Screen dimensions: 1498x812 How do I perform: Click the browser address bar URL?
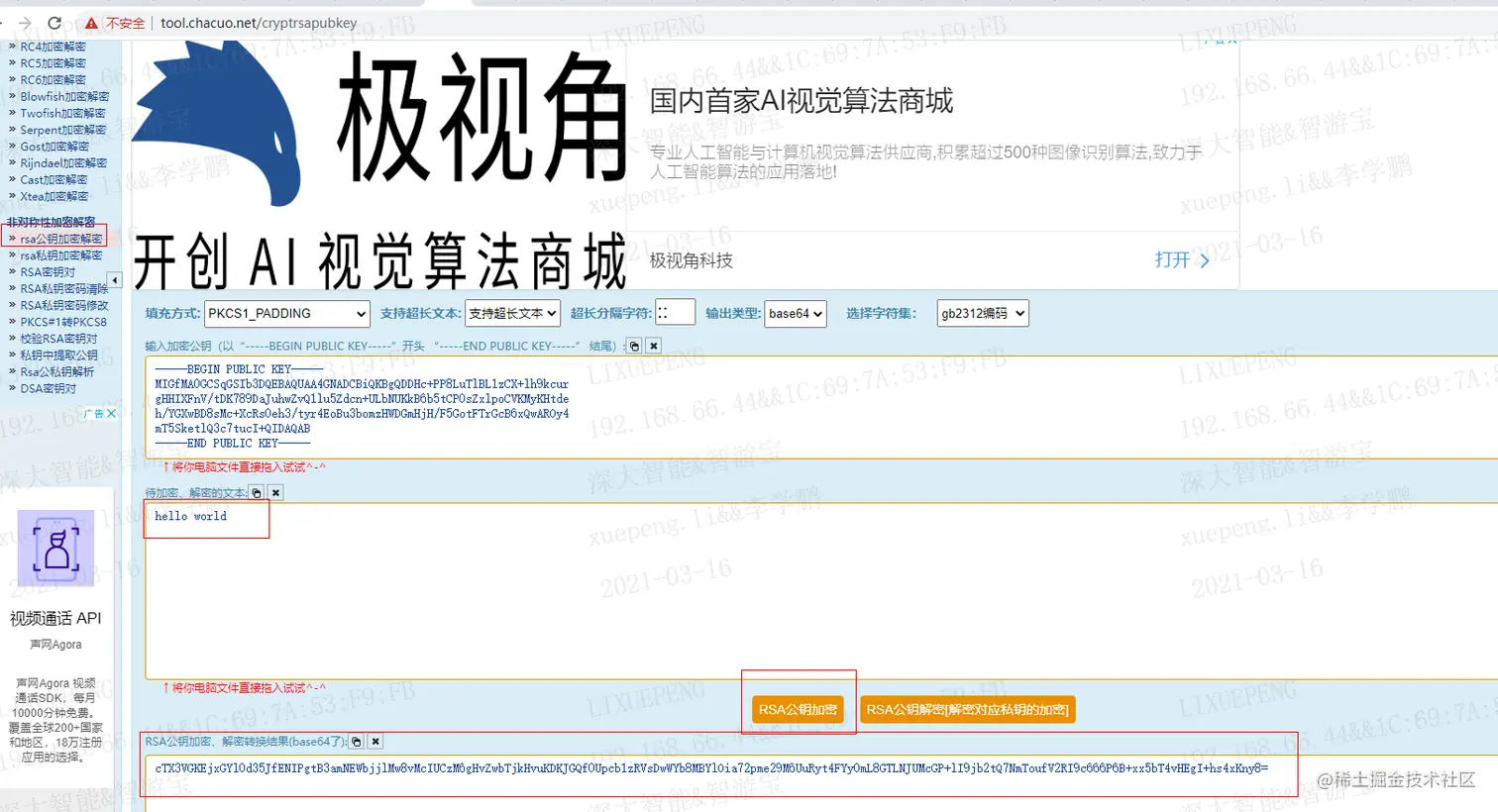(x=259, y=23)
